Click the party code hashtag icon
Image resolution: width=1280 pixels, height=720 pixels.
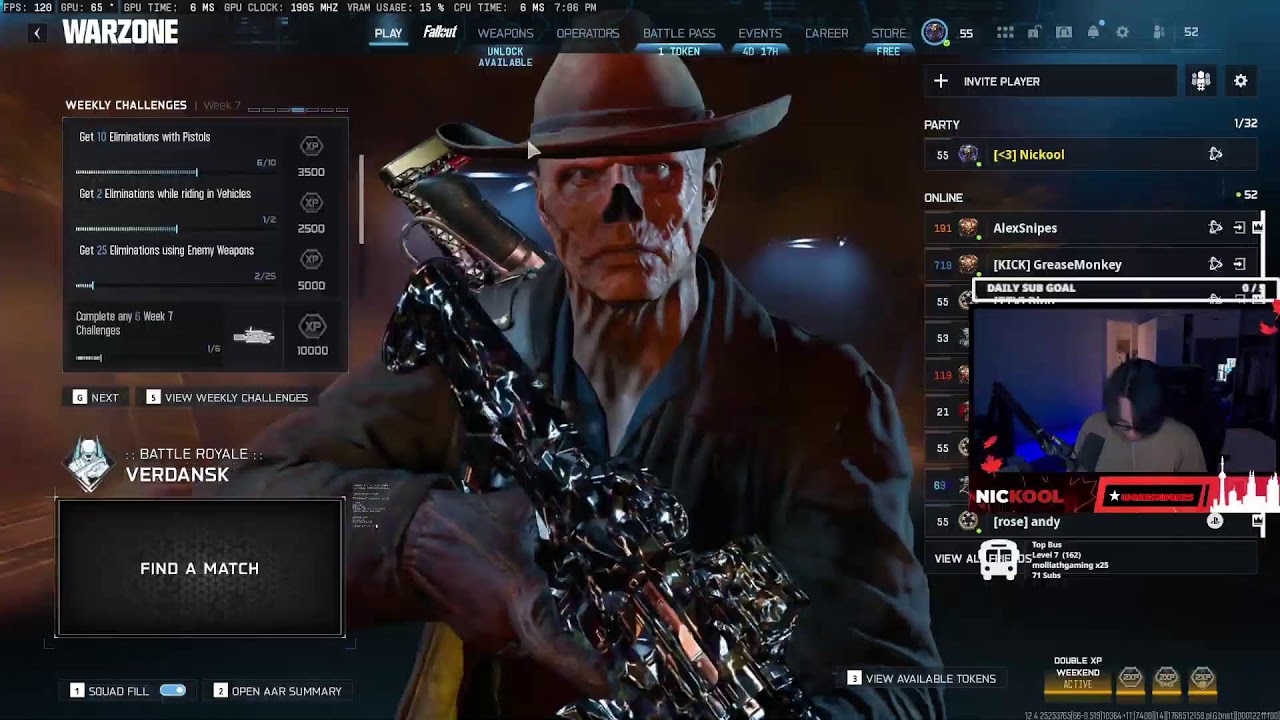pyautogui.click(x=1201, y=81)
